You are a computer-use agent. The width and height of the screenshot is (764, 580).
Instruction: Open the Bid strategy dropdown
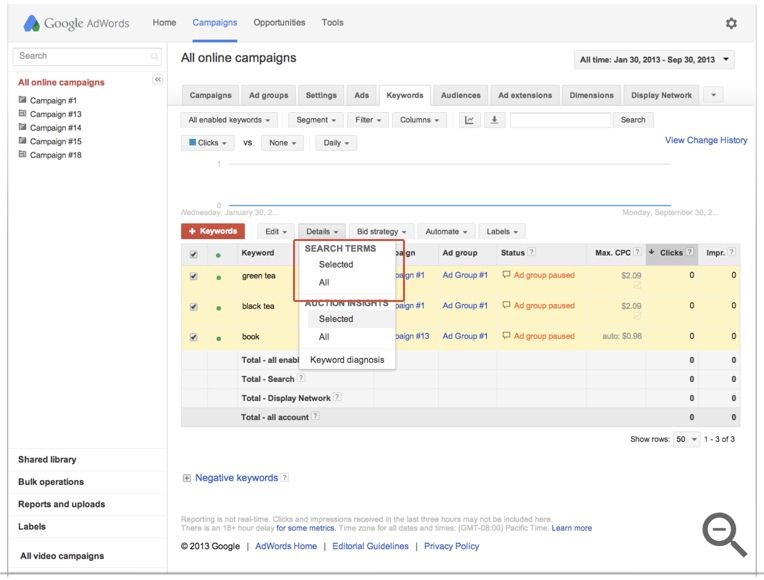(382, 232)
